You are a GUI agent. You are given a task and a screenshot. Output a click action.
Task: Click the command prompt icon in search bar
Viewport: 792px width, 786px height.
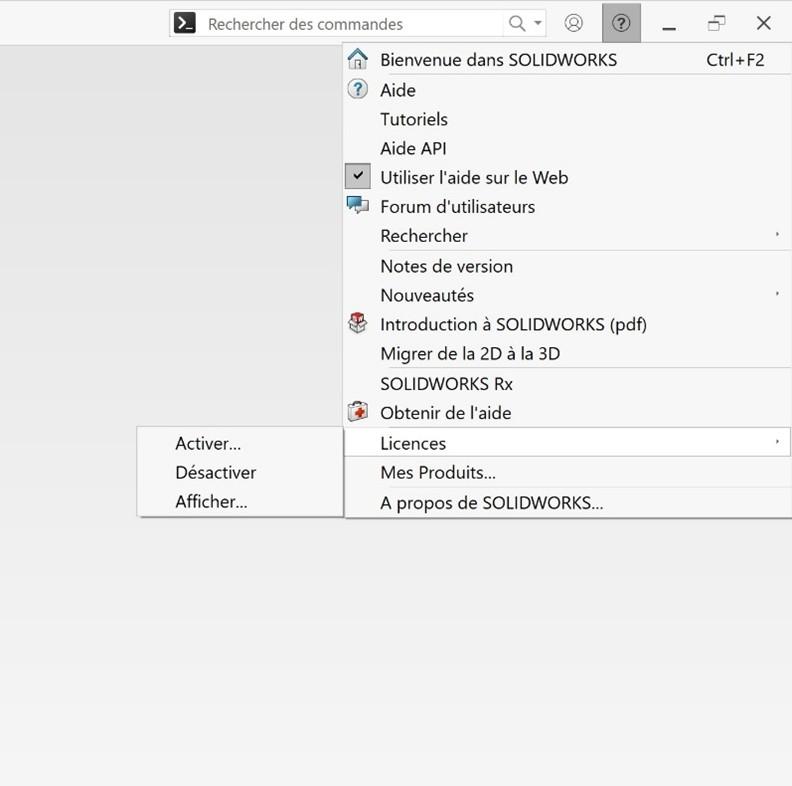184,23
